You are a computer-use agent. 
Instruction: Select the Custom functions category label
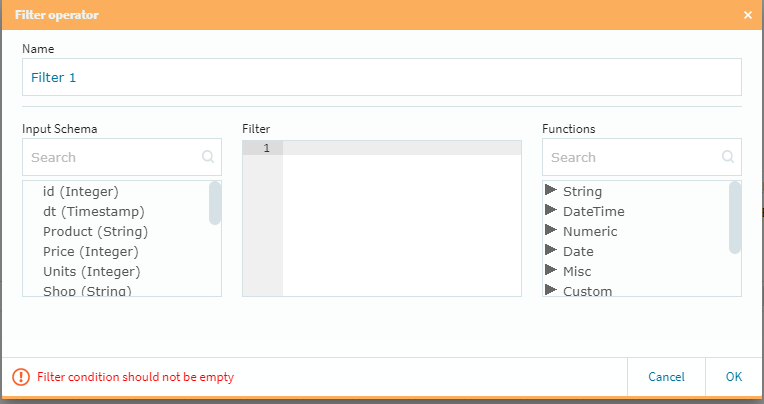(587, 291)
